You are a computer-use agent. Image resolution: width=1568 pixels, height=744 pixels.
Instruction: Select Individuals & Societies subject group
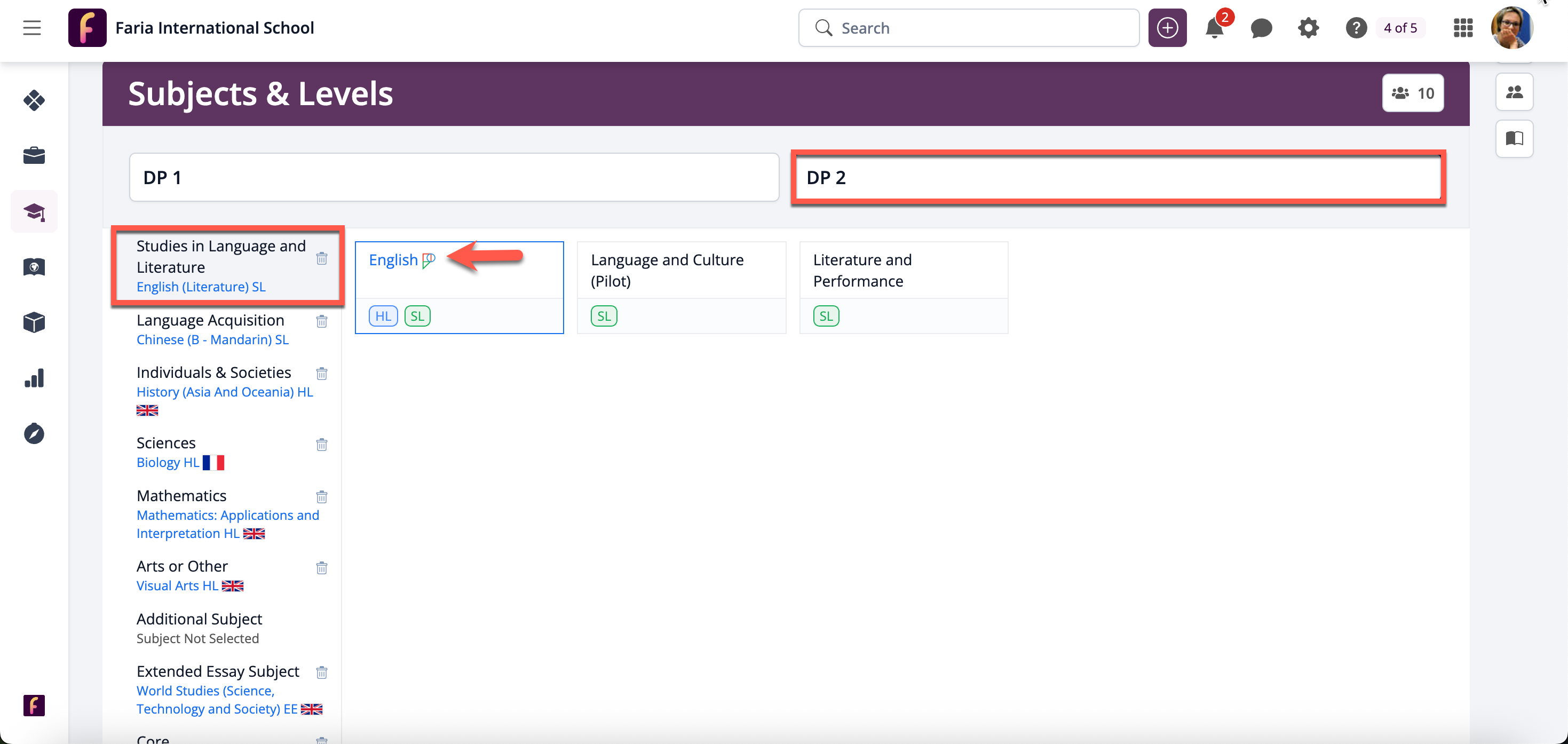pos(213,373)
